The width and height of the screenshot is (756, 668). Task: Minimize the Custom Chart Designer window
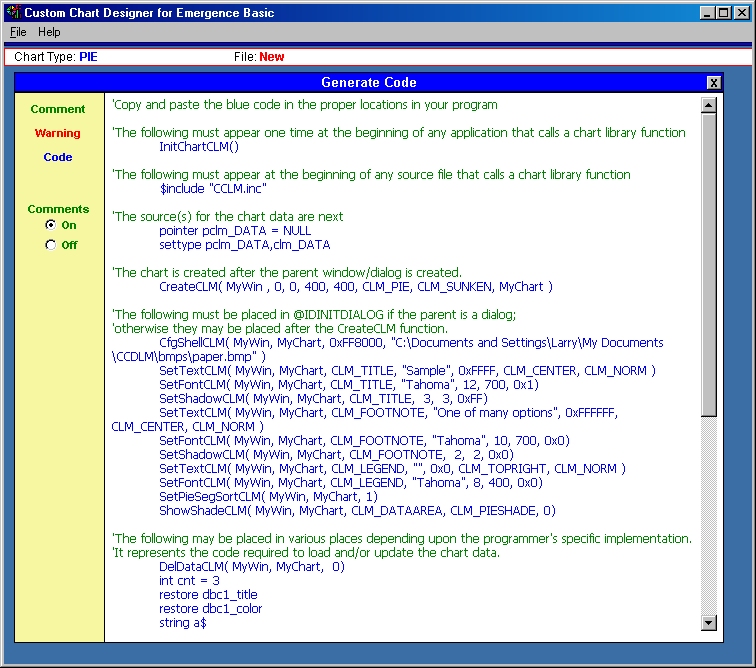pyautogui.click(x=707, y=13)
